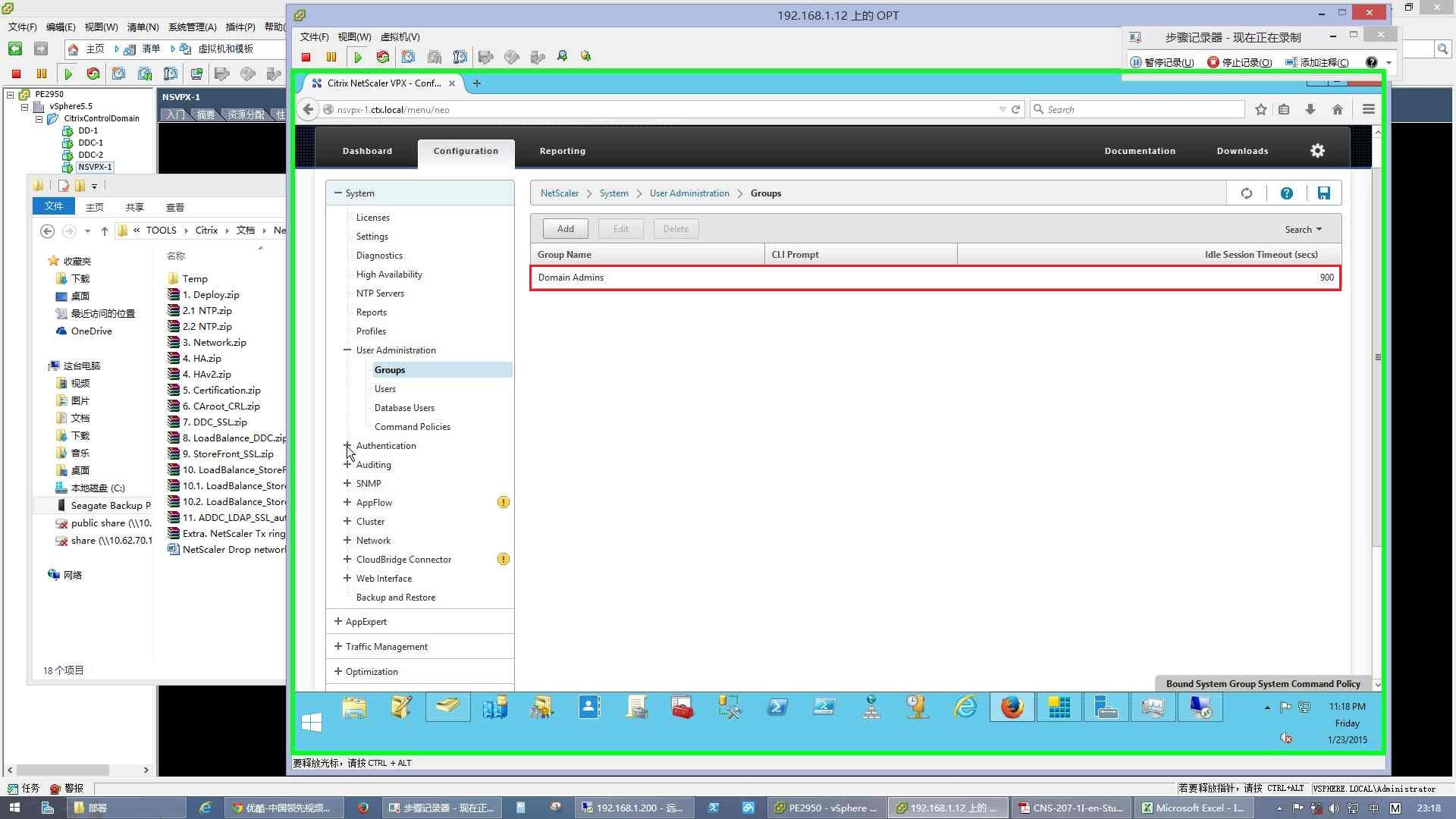The width and height of the screenshot is (1456, 819).
Task: Open Microsoft Excel in host taskbar
Action: 1193,808
